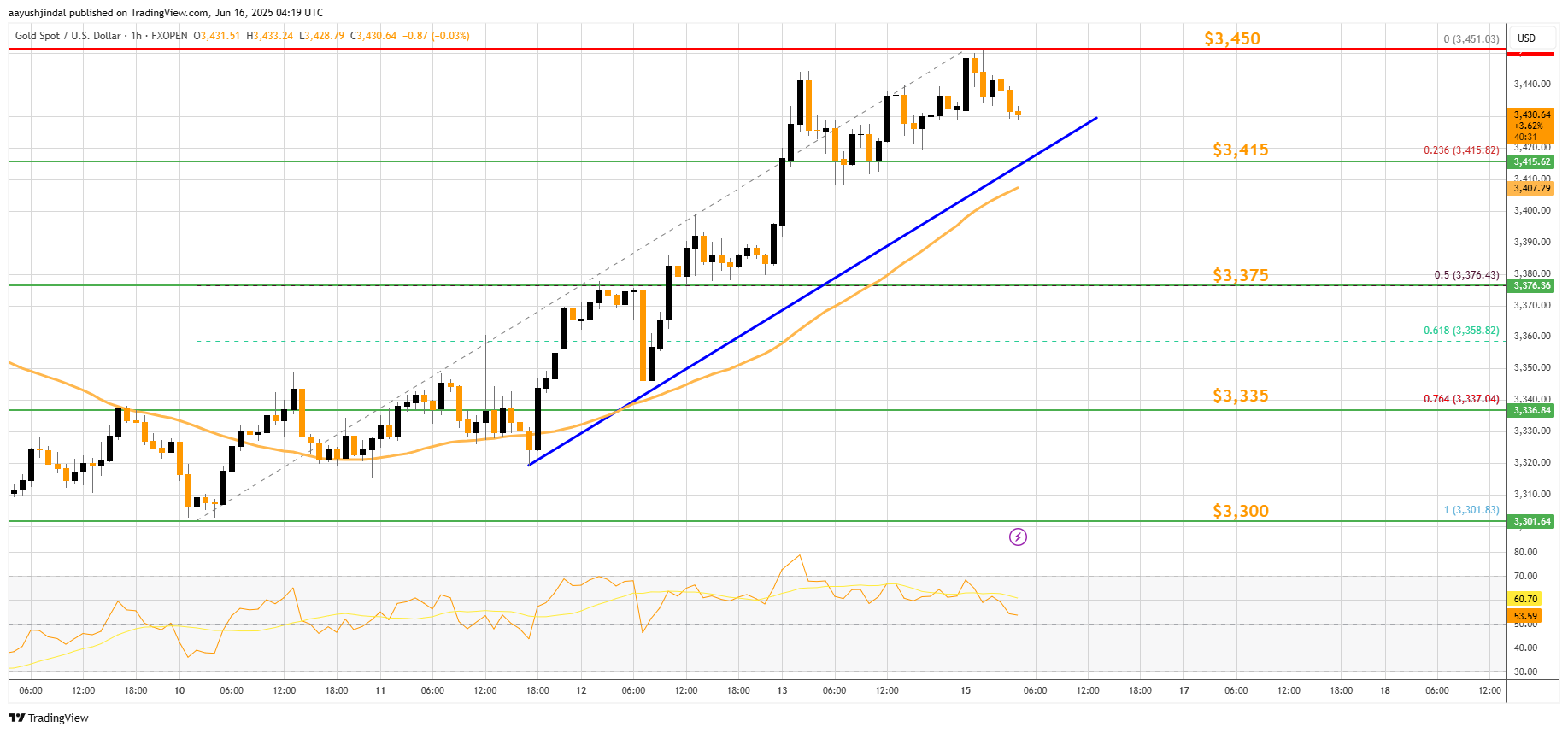
Task: Click the TradingView logo at bottom left
Action: (49, 718)
